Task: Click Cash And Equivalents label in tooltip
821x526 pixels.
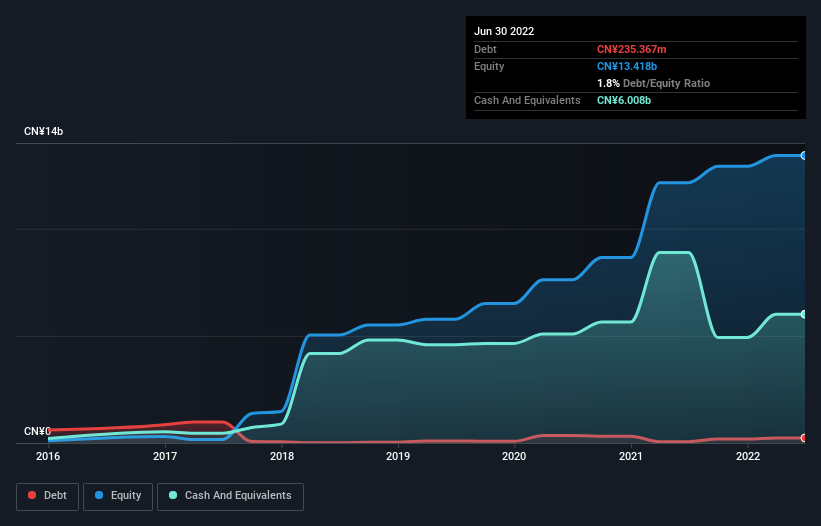Action: tap(527, 100)
